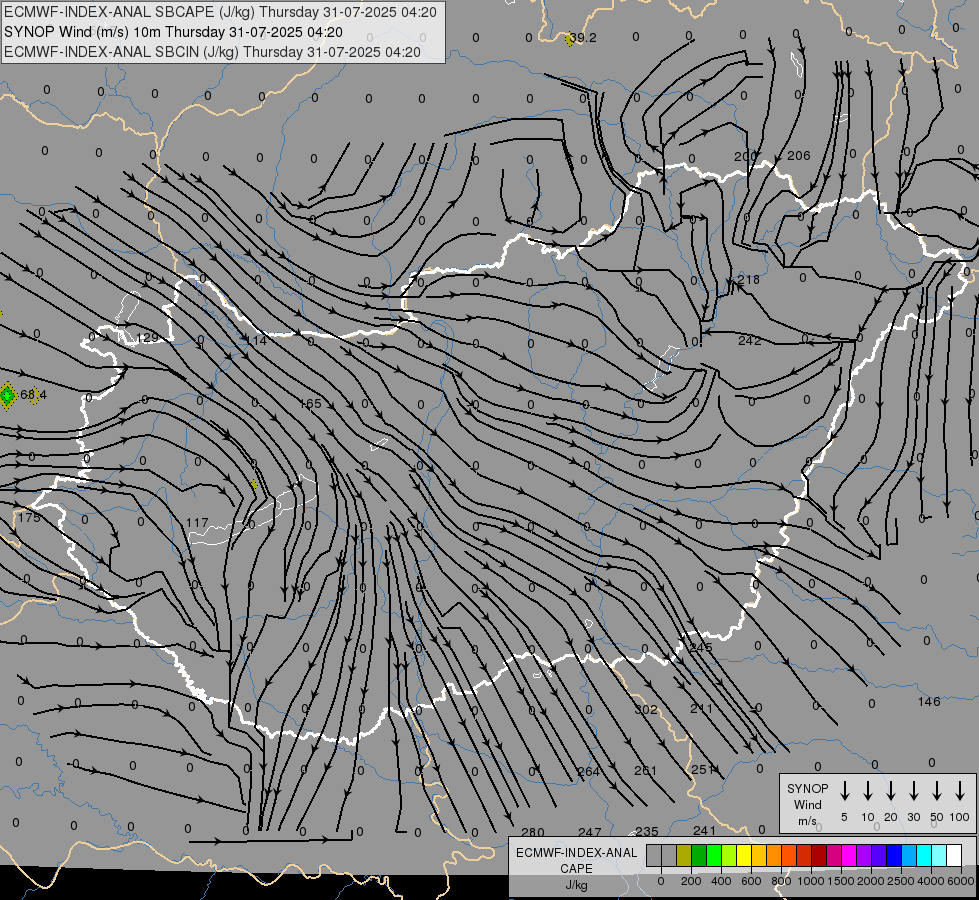
Task: Click the 280 value on the map
Action: [x=533, y=832]
